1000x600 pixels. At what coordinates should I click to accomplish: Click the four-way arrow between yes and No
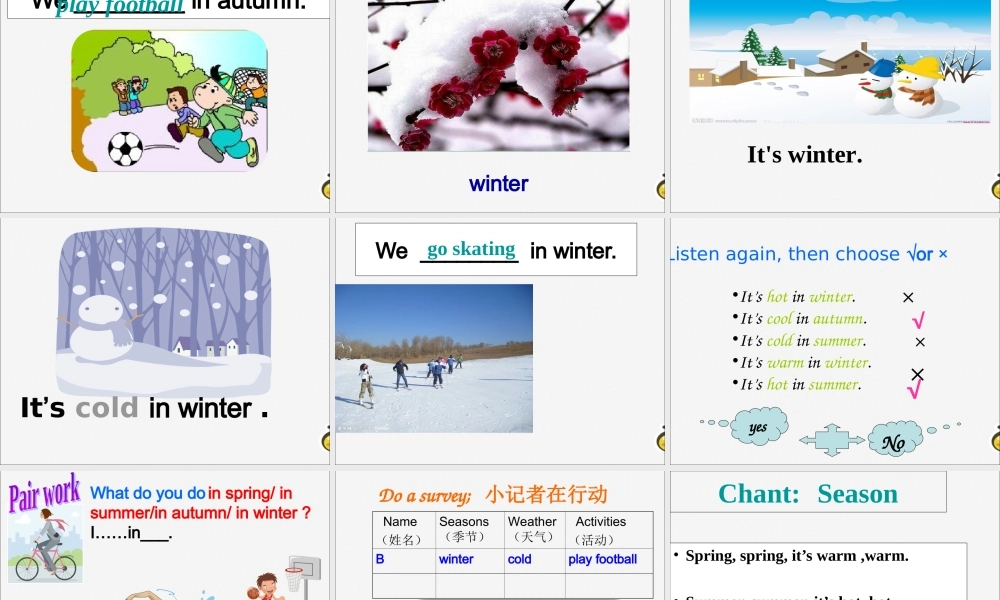pos(831,440)
